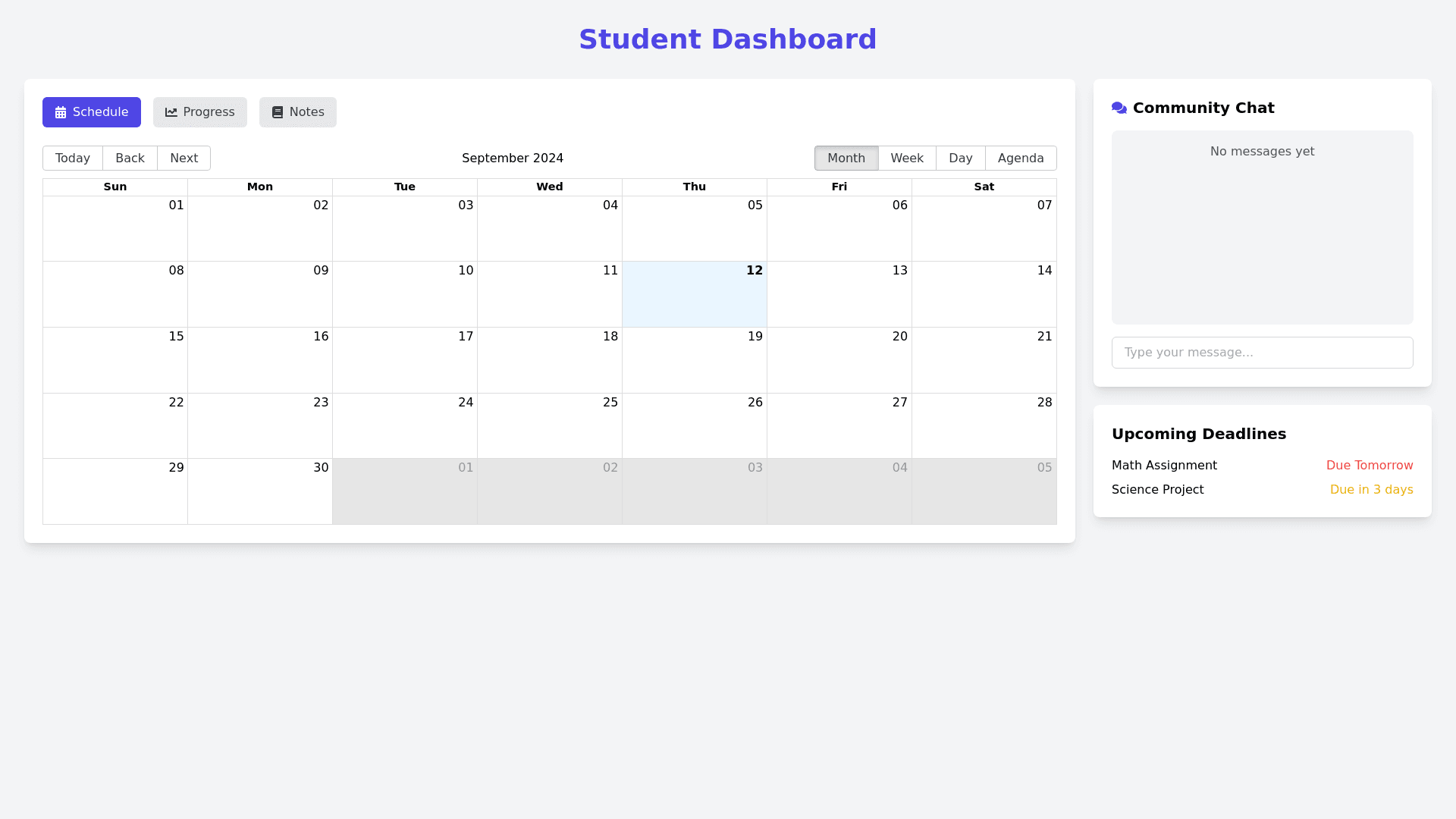
Task: Switch to the Notes tab
Action: point(298,112)
